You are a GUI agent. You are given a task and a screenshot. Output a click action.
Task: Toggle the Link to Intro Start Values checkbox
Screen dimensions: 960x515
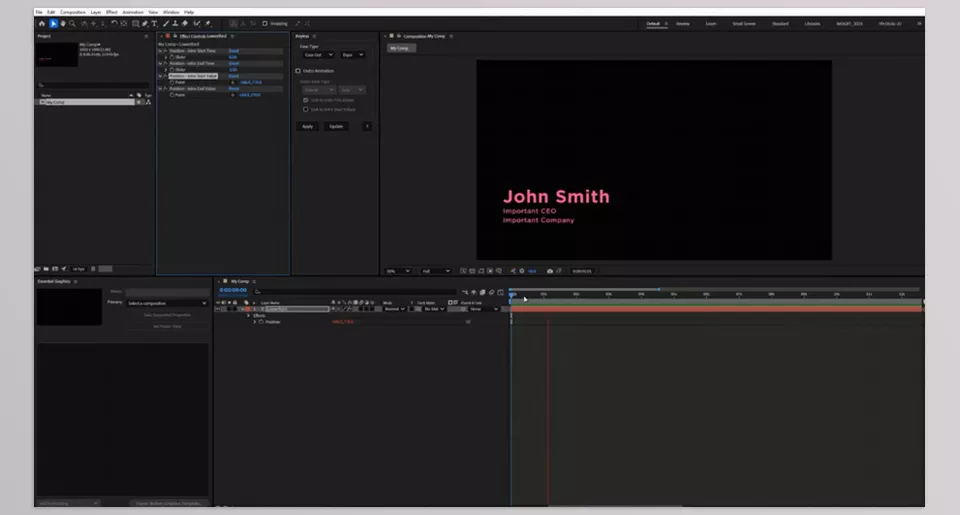click(x=306, y=110)
